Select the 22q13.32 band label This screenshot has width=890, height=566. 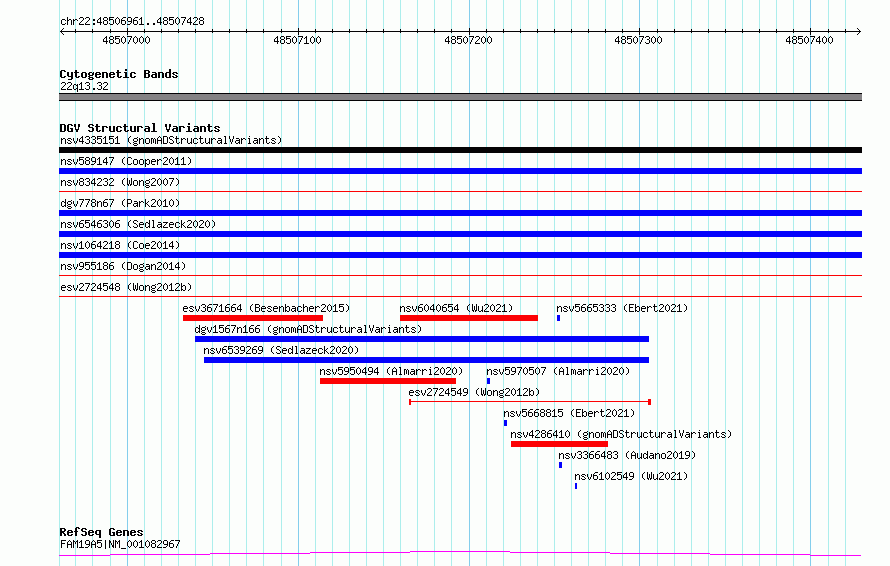tap(84, 86)
